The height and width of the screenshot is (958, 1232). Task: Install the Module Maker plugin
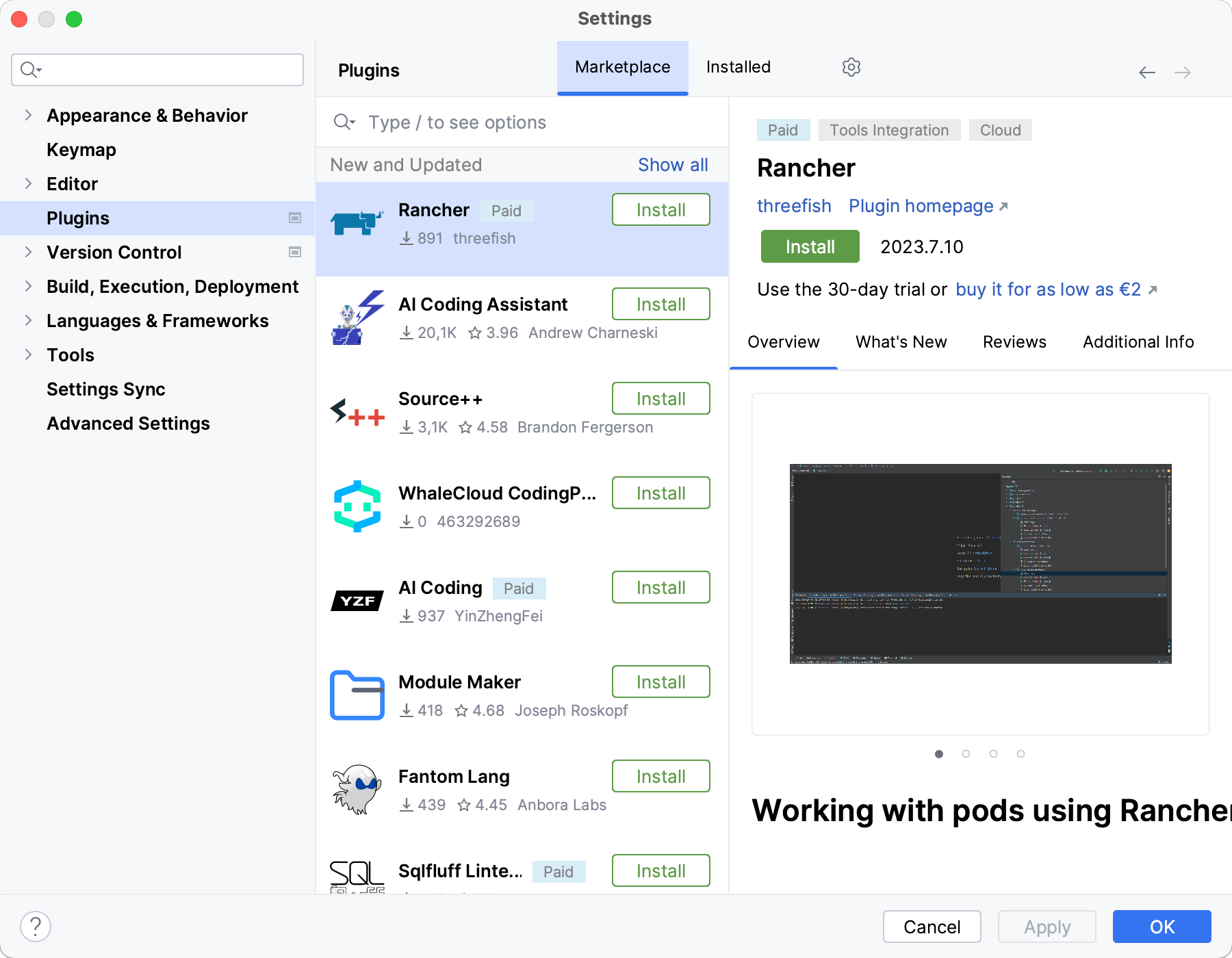point(661,682)
